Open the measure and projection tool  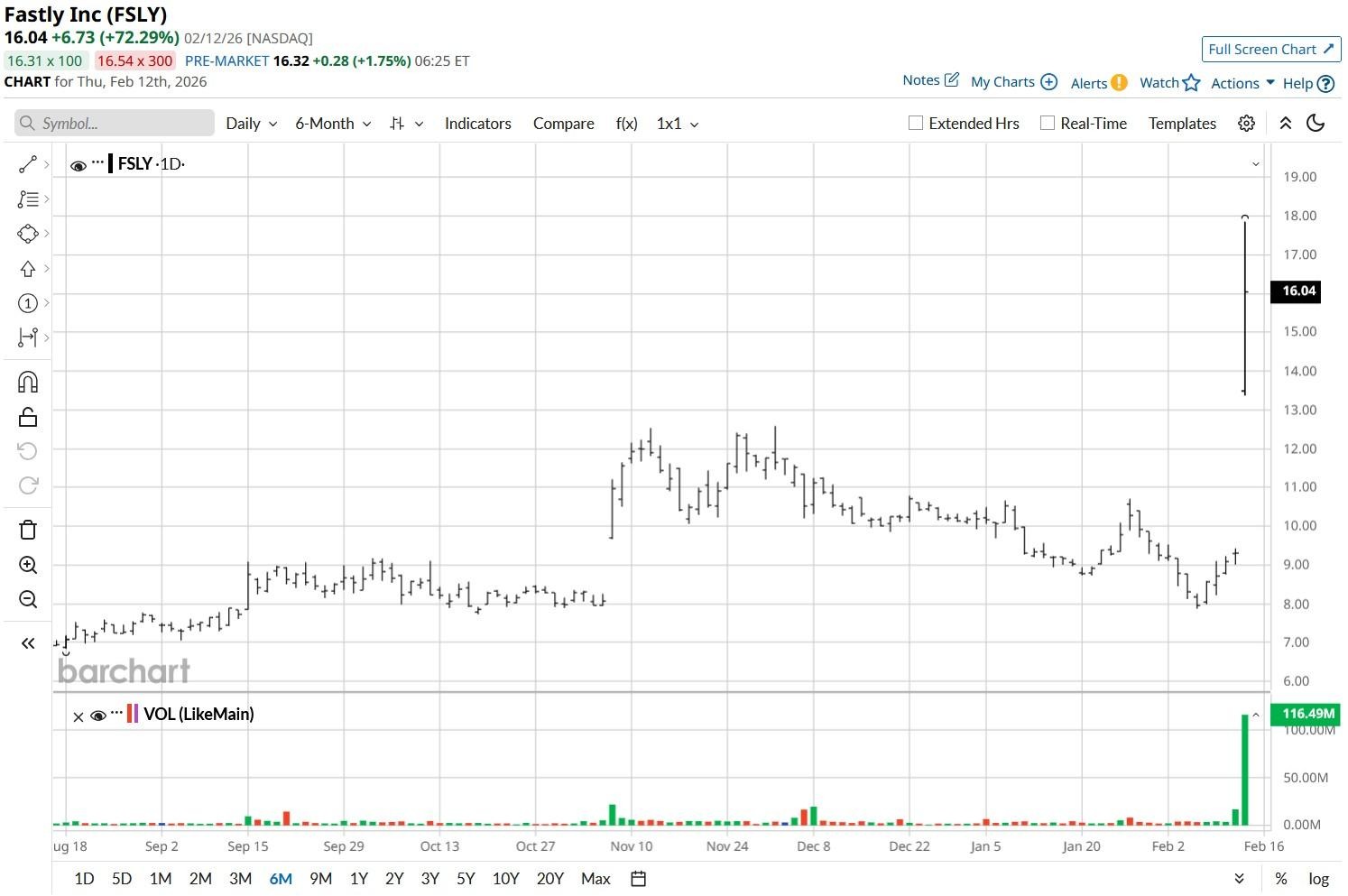tap(27, 337)
